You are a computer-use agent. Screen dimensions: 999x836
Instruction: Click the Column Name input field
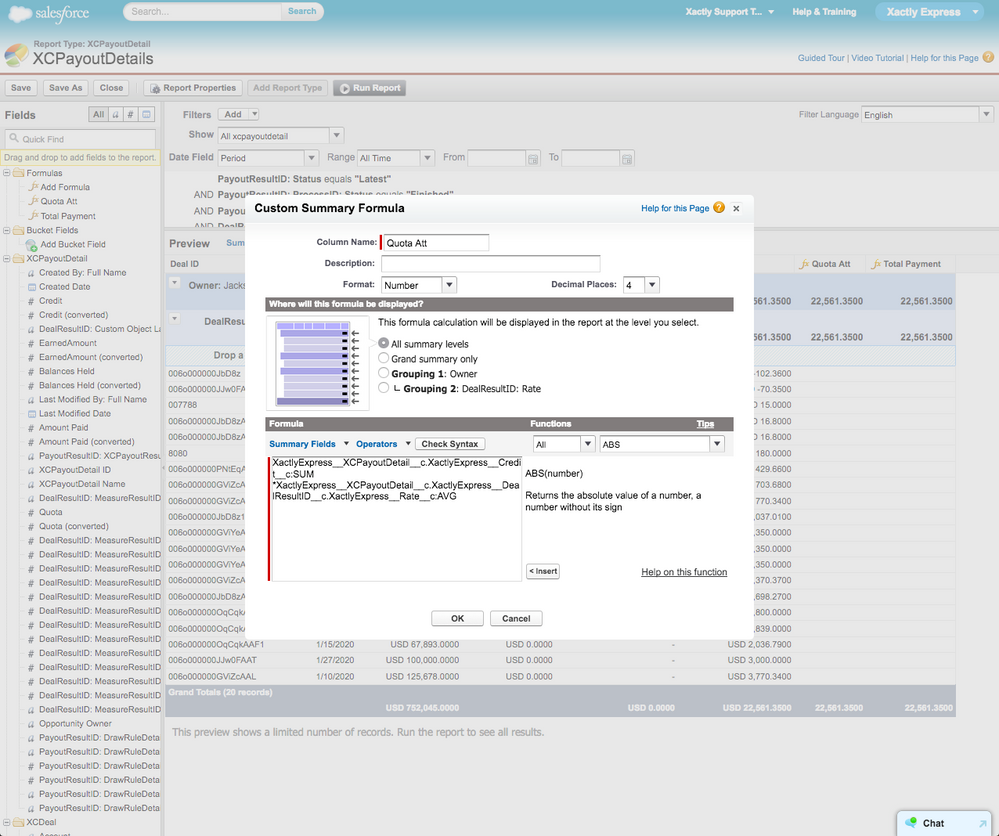[x=436, y=243]
